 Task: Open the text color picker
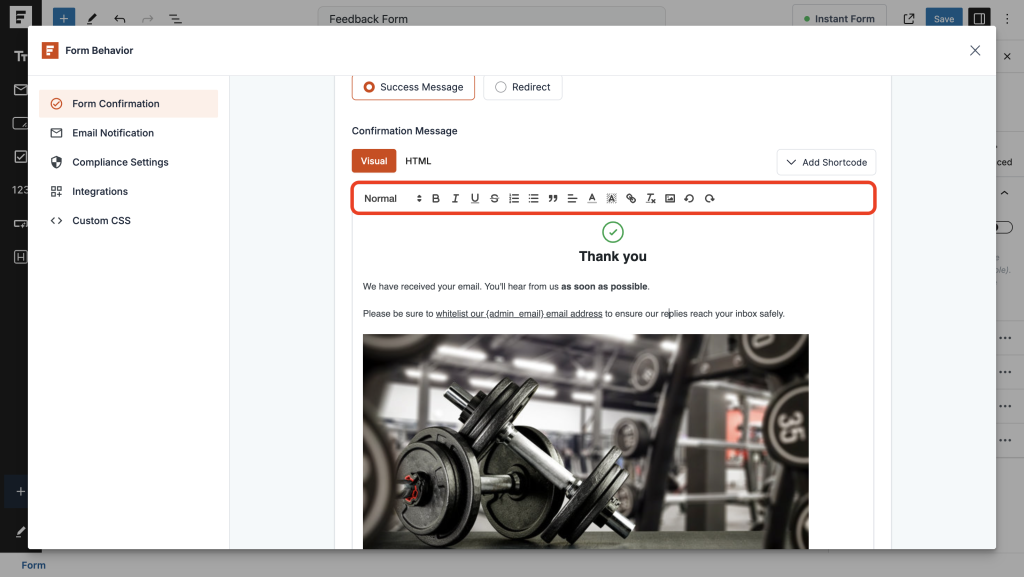point(591,198)
